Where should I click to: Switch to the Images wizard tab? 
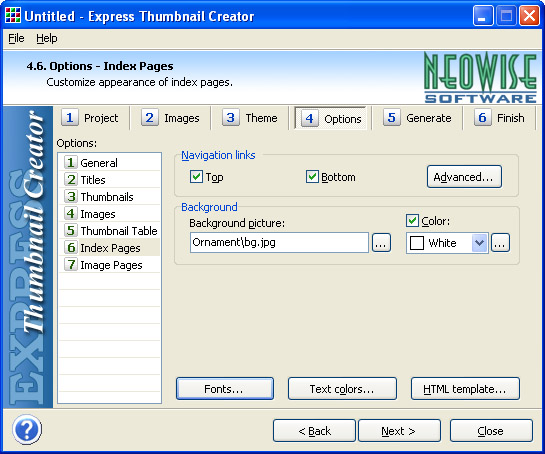coord(171,118)
